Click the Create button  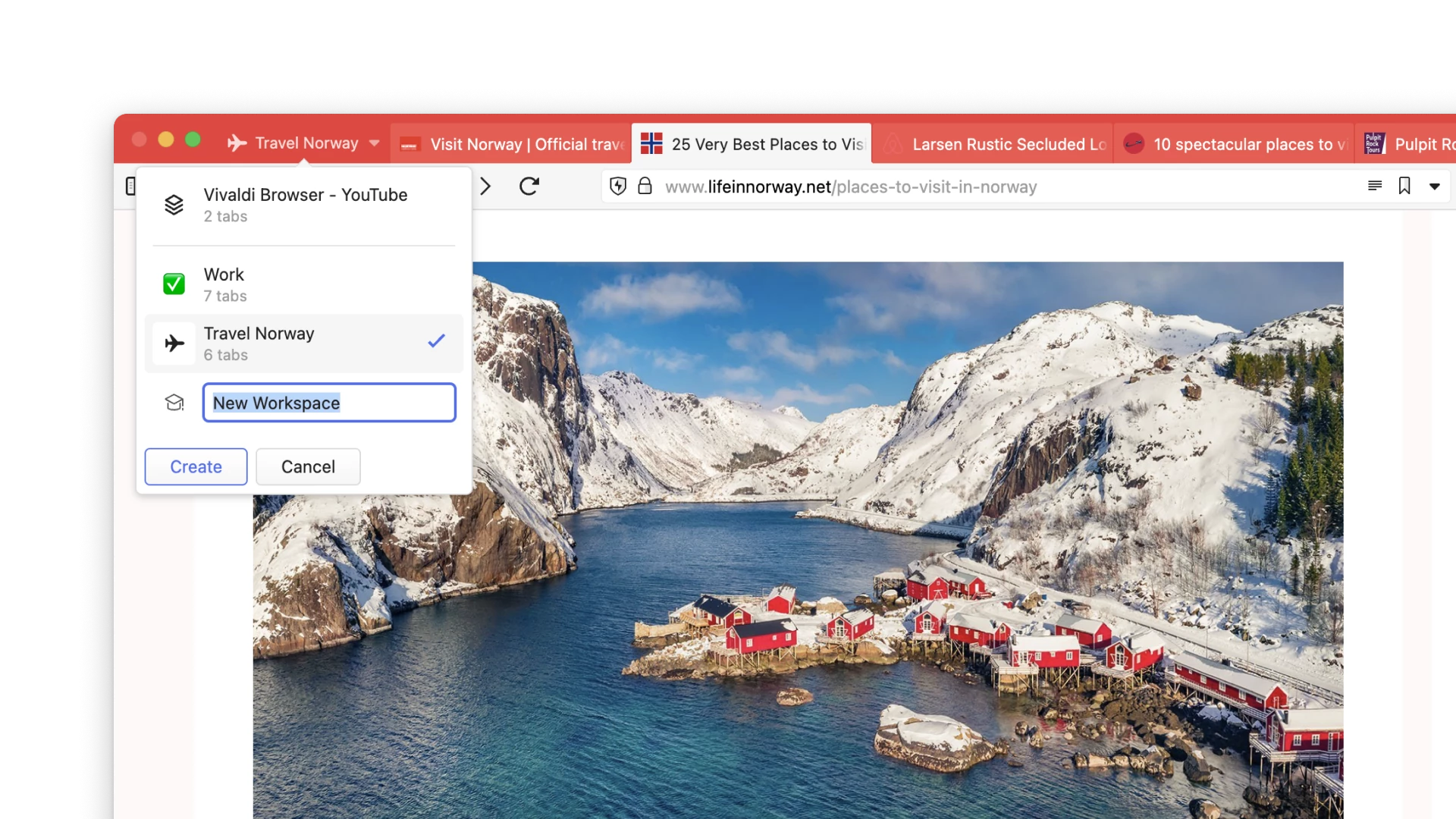pyautogui.click(x=195, y=466)
